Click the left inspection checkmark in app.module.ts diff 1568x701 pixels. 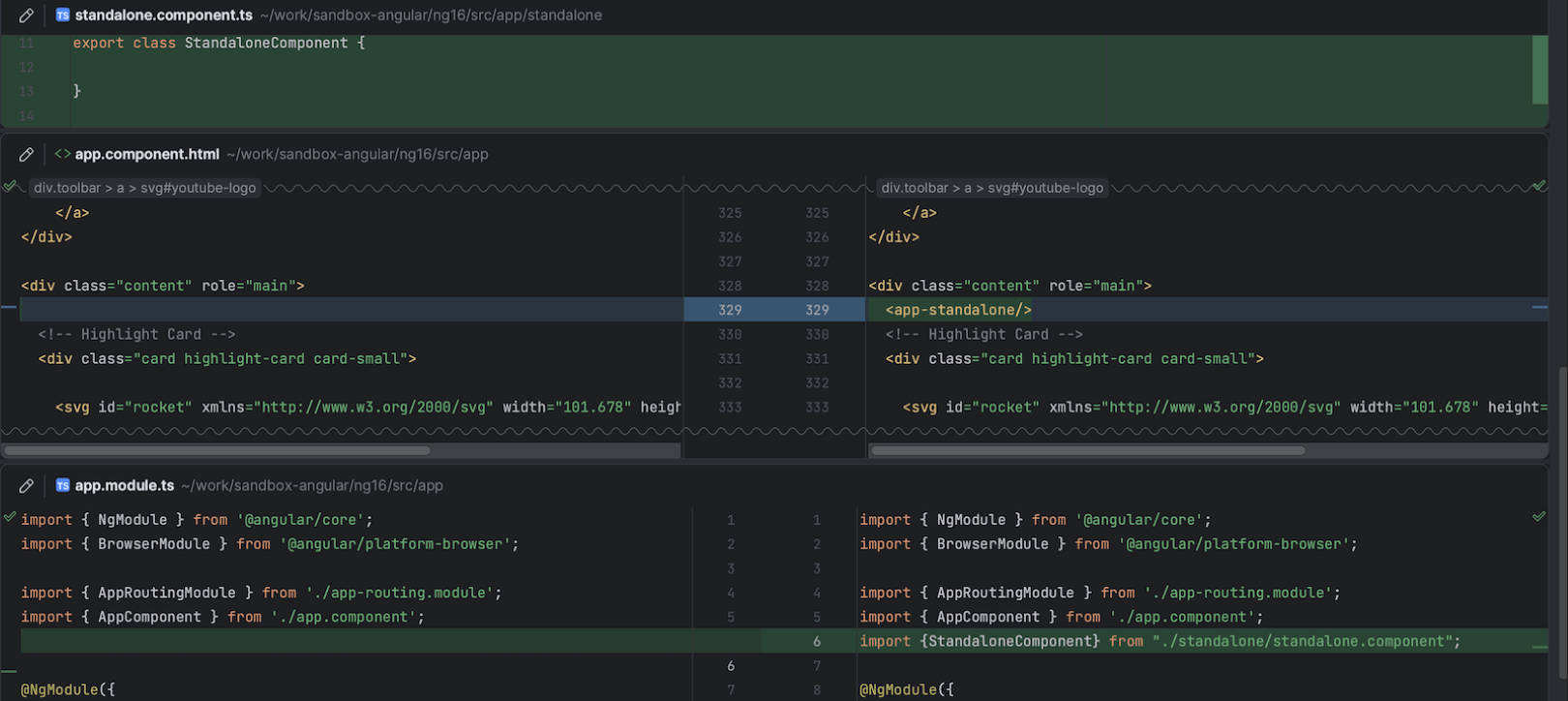[10, 517]
